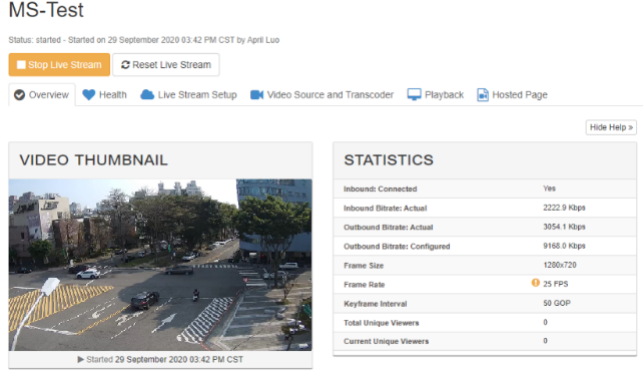The width and height of the screenshot is (643, 373).
Task: Click the street intersection video thumbnail
Action: (160, 265)
